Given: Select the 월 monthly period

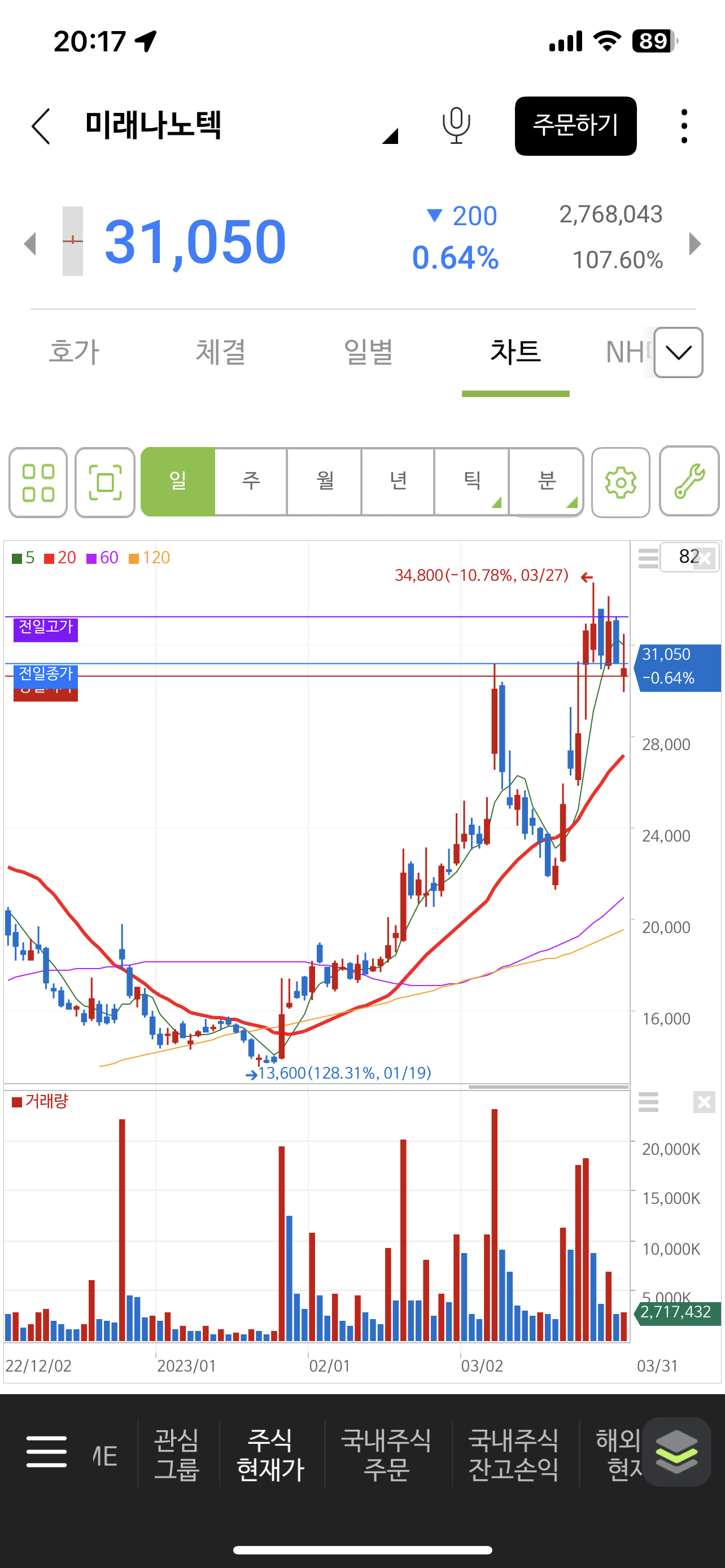Looking at the screenshot, I should [x=324, y=481].
